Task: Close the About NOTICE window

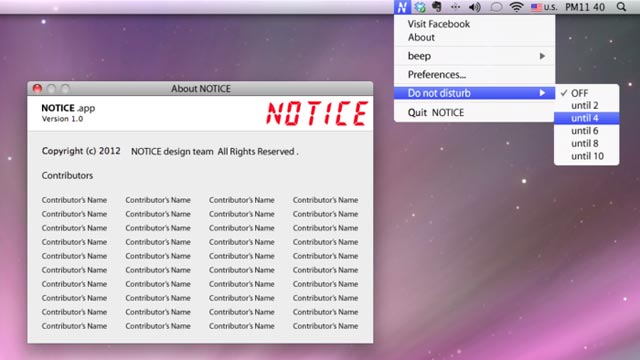Action: [x=37, y=89]
